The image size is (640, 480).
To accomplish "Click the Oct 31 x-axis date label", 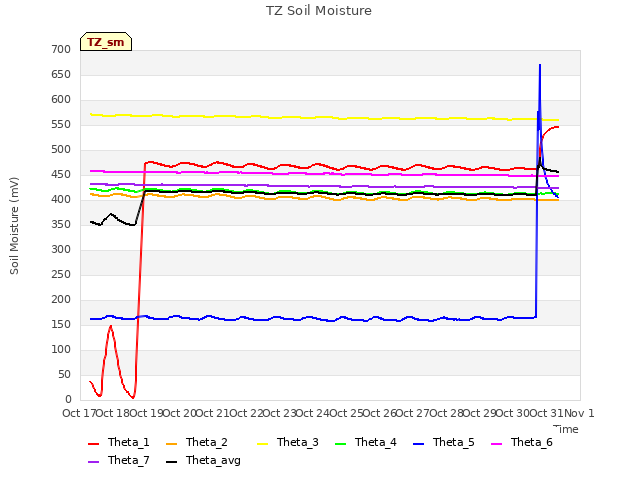I will coord(547,413).
